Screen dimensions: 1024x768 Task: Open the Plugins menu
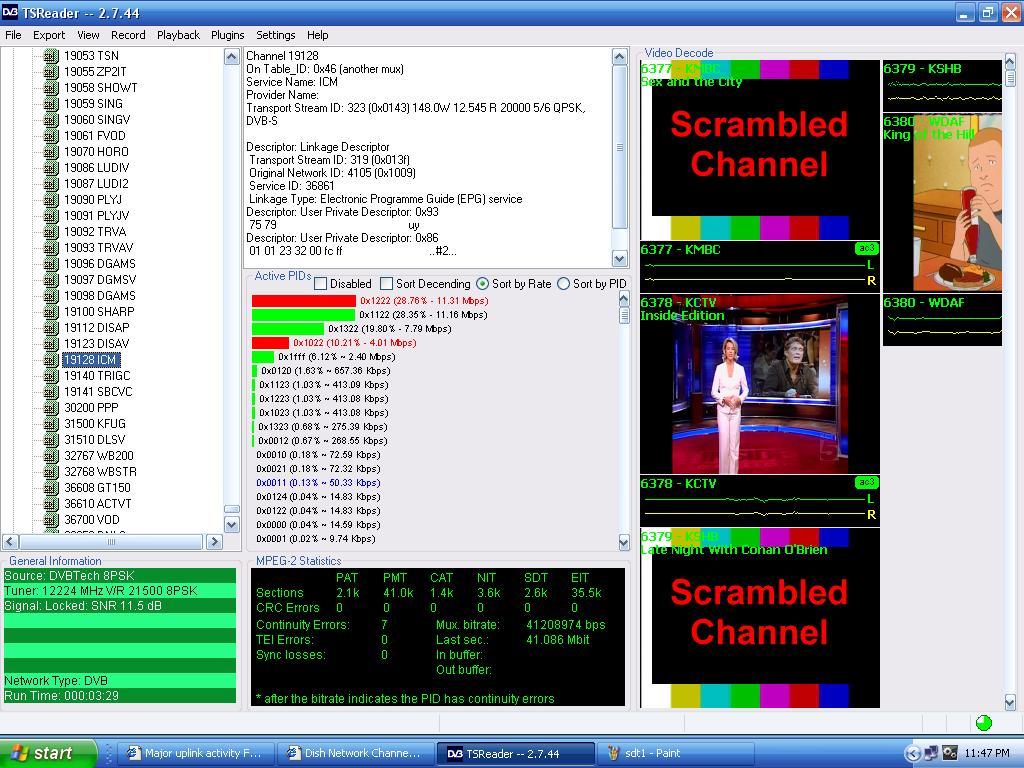point(227,35)
